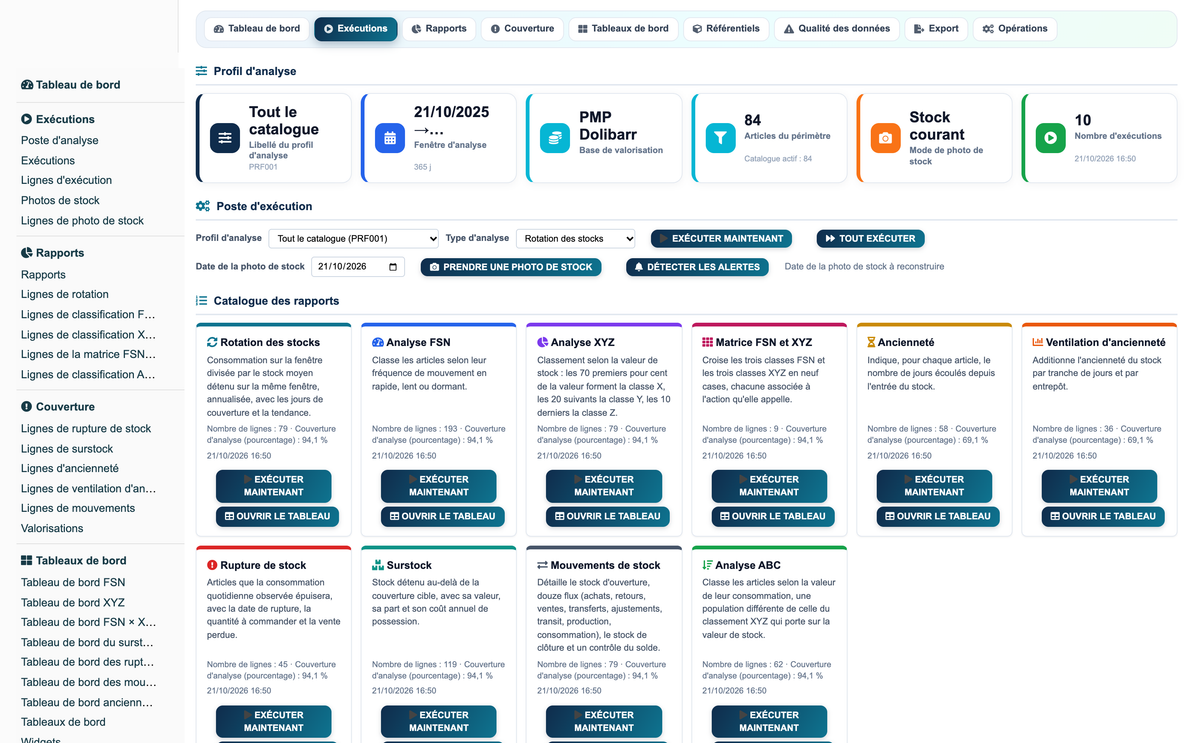Click the red alert icon beside Rupture de stock
The height and width of the screenshot is (743, 1200).
click(x=212, y=565)
